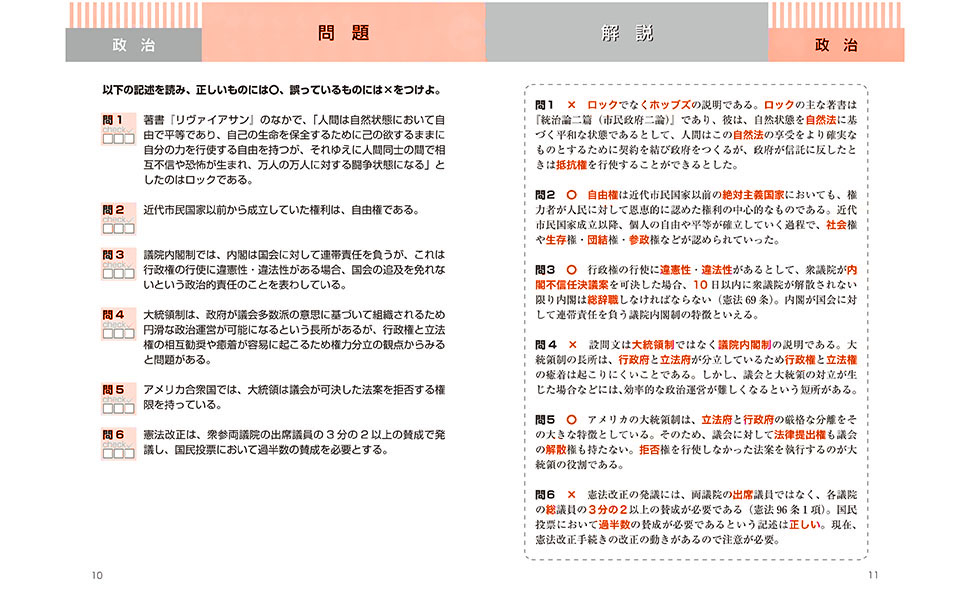970x600 pixels.
Task: Select the 解説 header tab
Action: click(x=627, y=32)
